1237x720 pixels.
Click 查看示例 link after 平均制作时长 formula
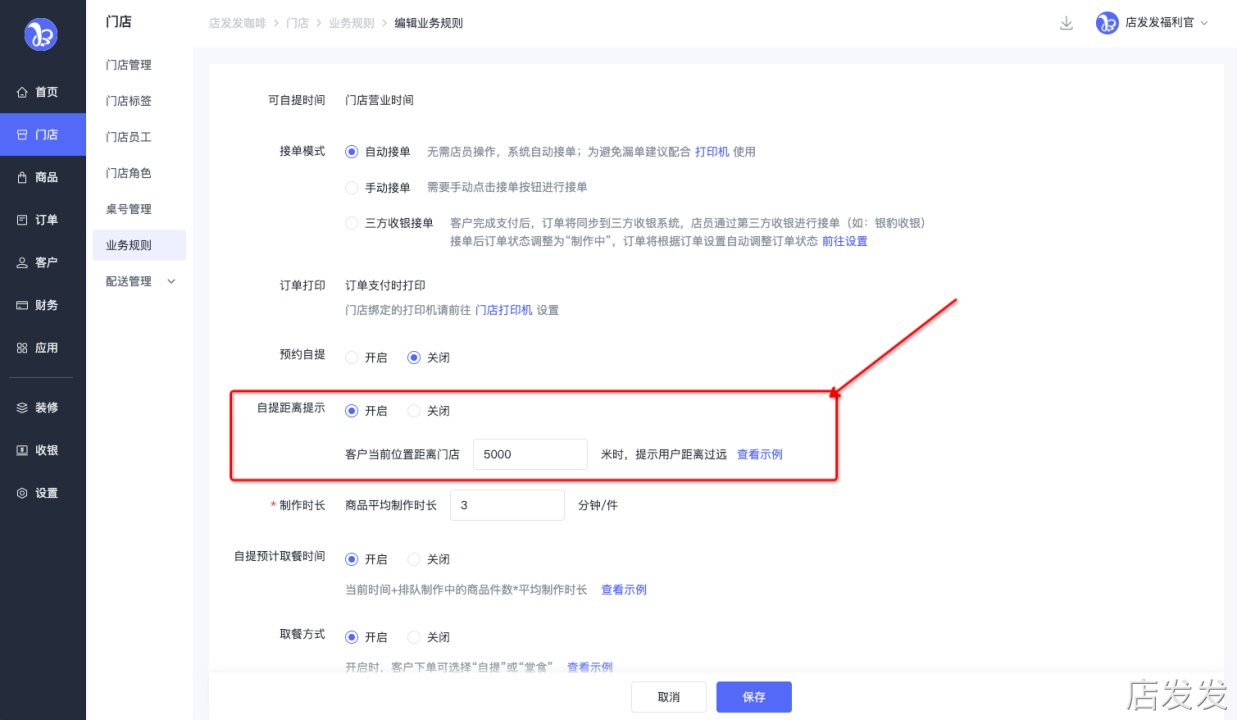click(x=624, y=590)
